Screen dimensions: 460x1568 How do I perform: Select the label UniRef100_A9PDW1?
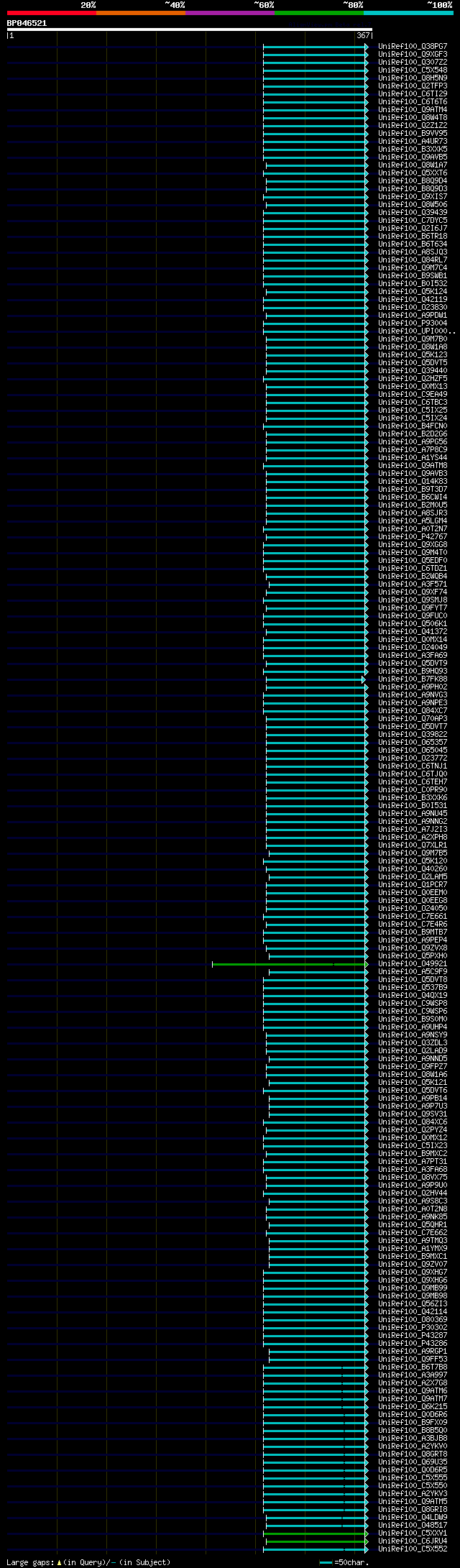pos(413,316)
